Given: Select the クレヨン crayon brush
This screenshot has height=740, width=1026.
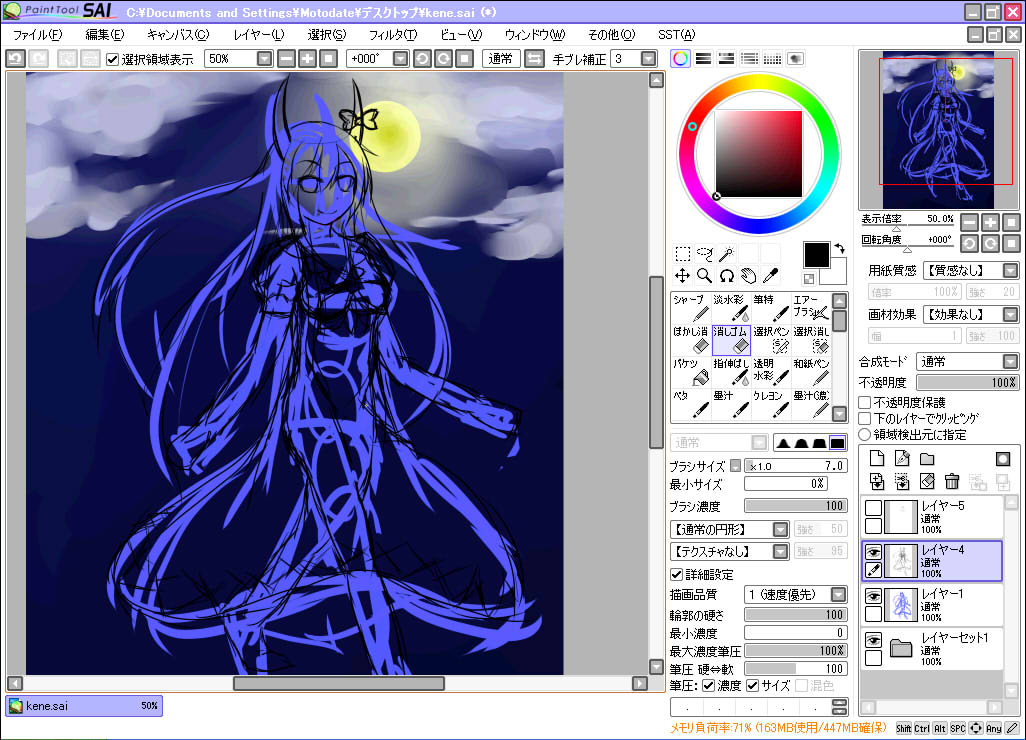Looking at the screenshot, I should coord(771,404).
